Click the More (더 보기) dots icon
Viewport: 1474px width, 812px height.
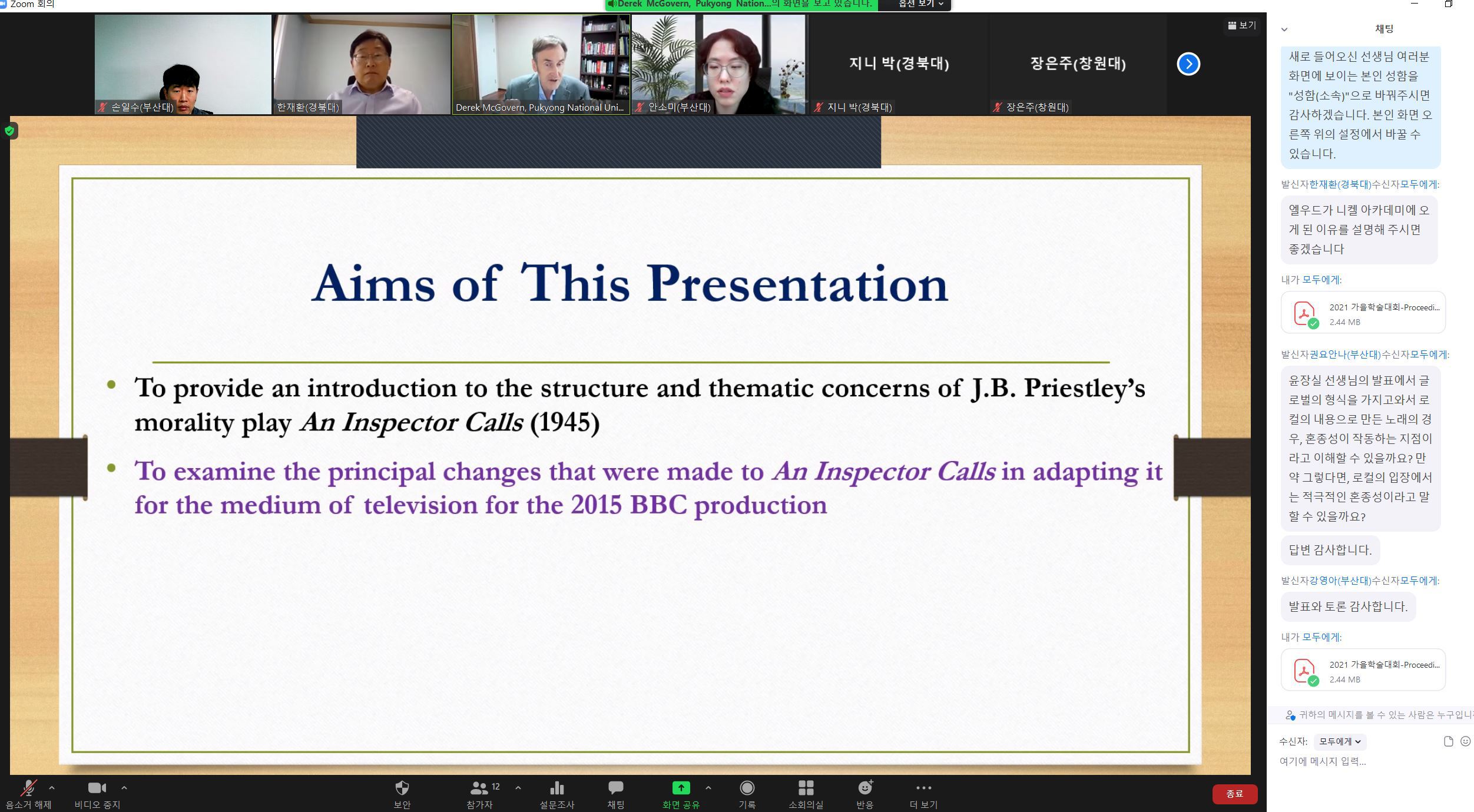coord(923,788)
